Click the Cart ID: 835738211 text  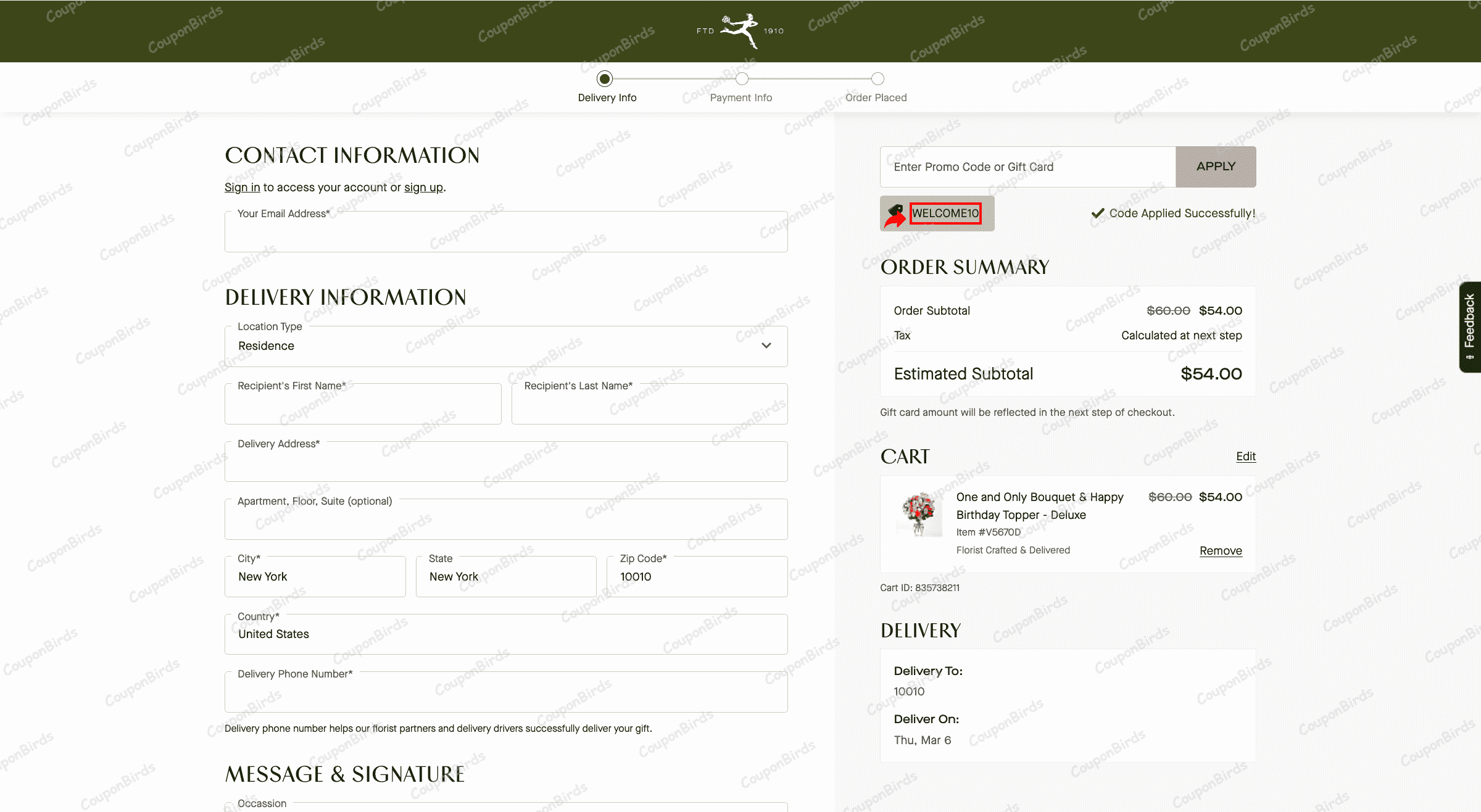click(x=919, y=588)
